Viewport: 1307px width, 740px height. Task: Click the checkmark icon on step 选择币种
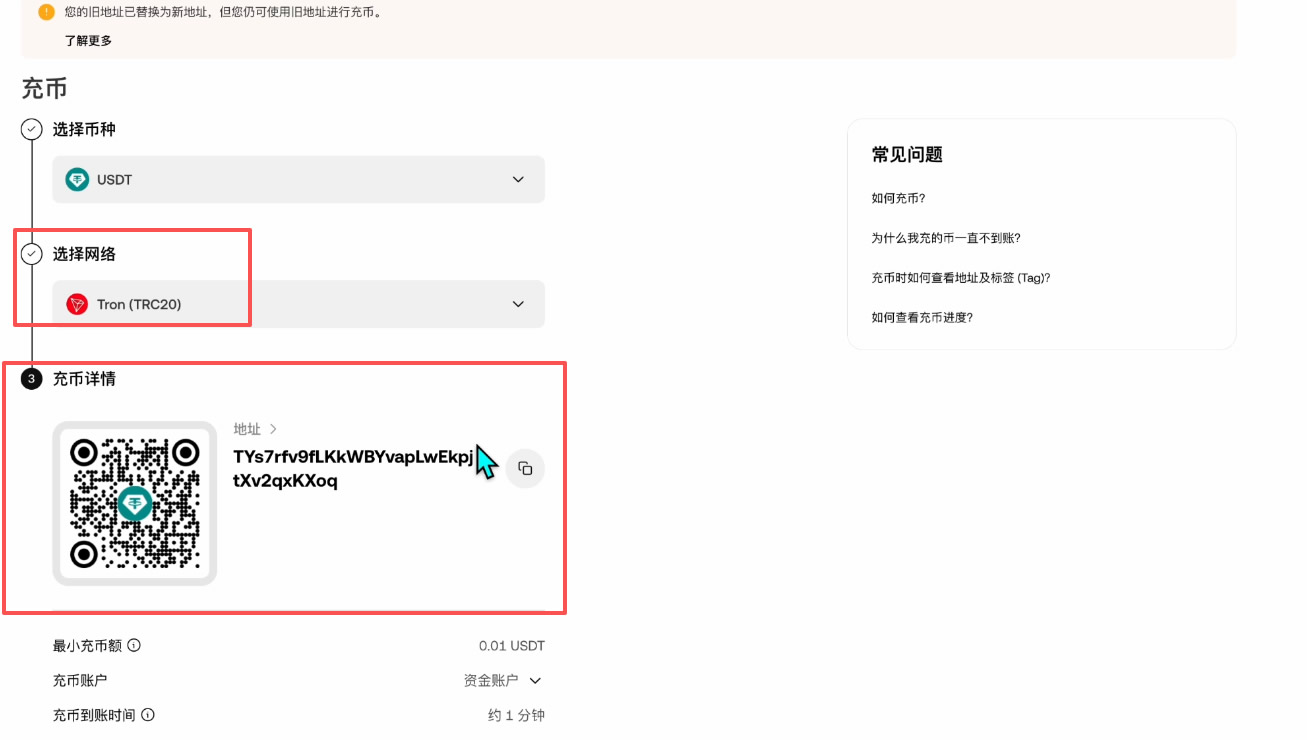click(x=31, y=129)
